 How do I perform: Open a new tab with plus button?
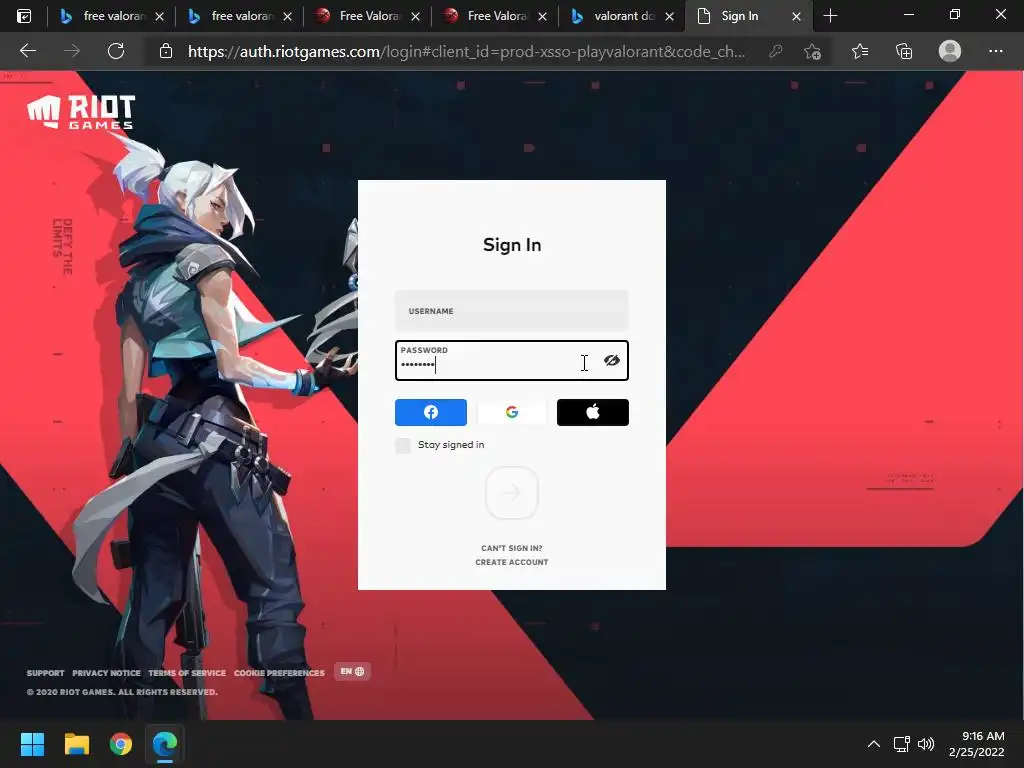(830, 16)
